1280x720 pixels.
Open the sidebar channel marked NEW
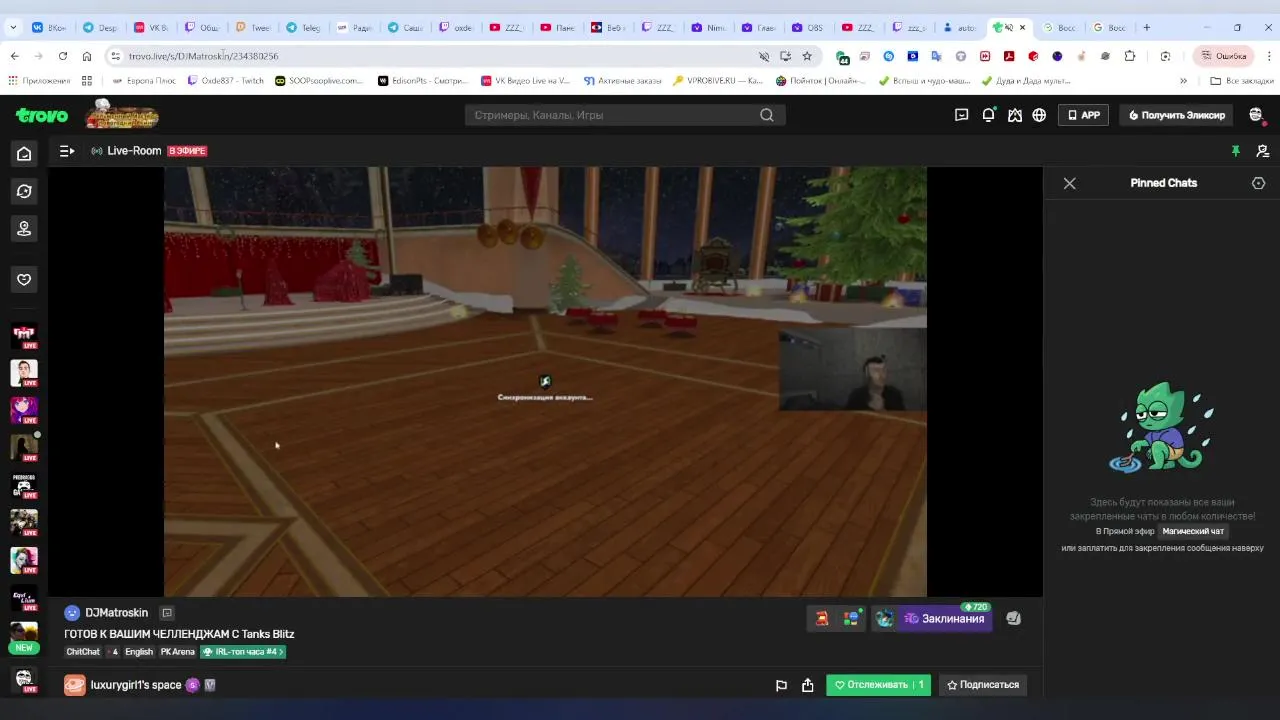(x=24, y=636)
